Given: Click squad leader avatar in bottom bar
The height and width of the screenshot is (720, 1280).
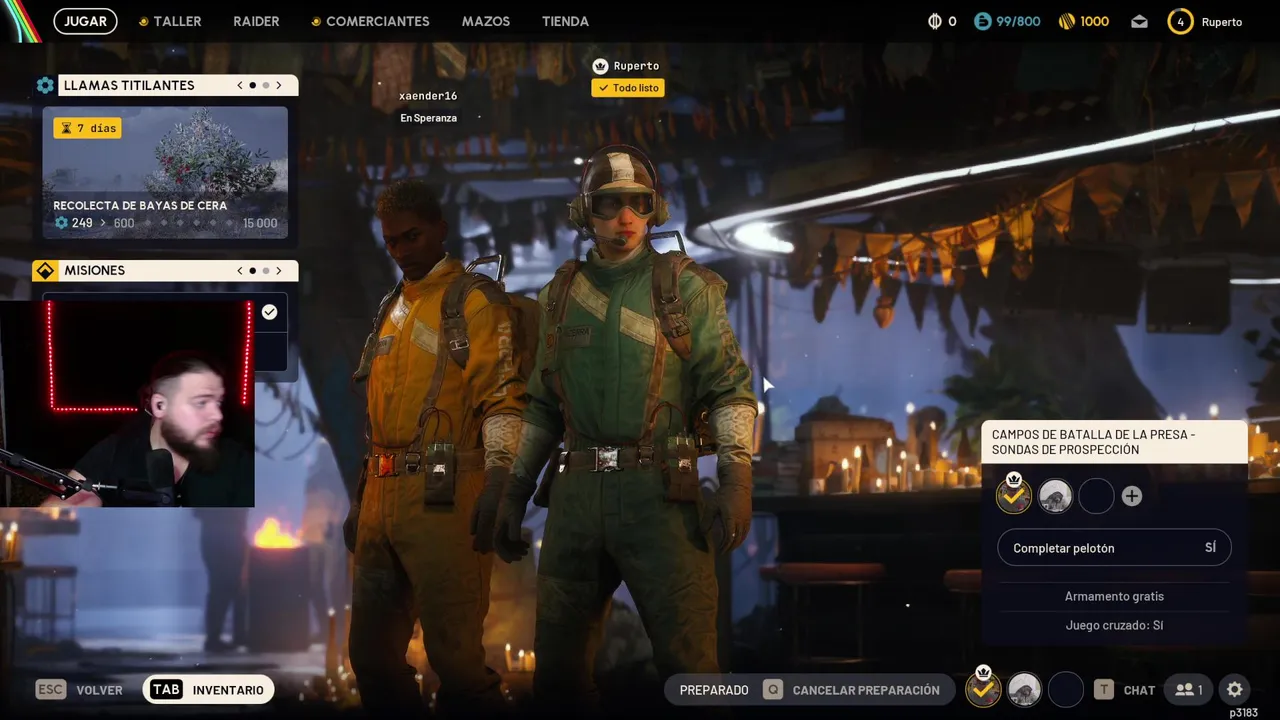Looking at the screenshot, I should (983, 688).
